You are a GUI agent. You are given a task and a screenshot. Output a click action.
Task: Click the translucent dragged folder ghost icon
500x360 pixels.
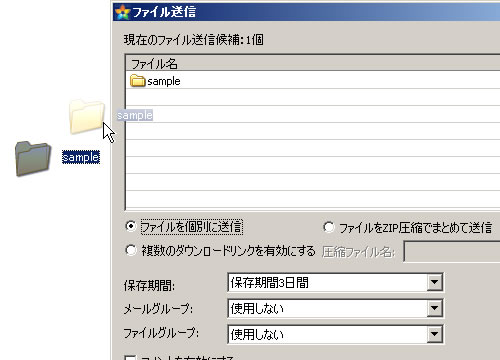tap(87, 116)
